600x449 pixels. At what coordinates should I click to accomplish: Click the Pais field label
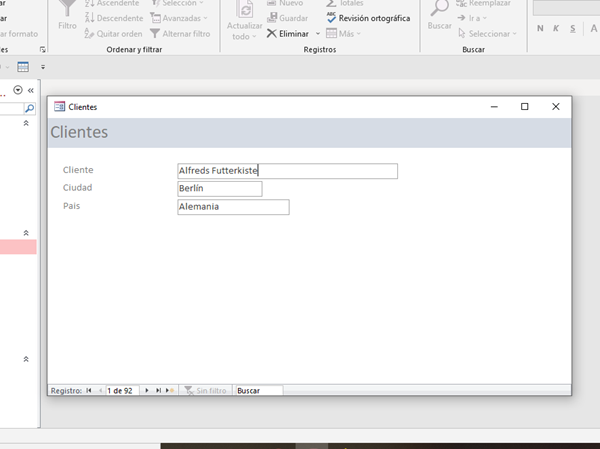[x=72, y=206]
